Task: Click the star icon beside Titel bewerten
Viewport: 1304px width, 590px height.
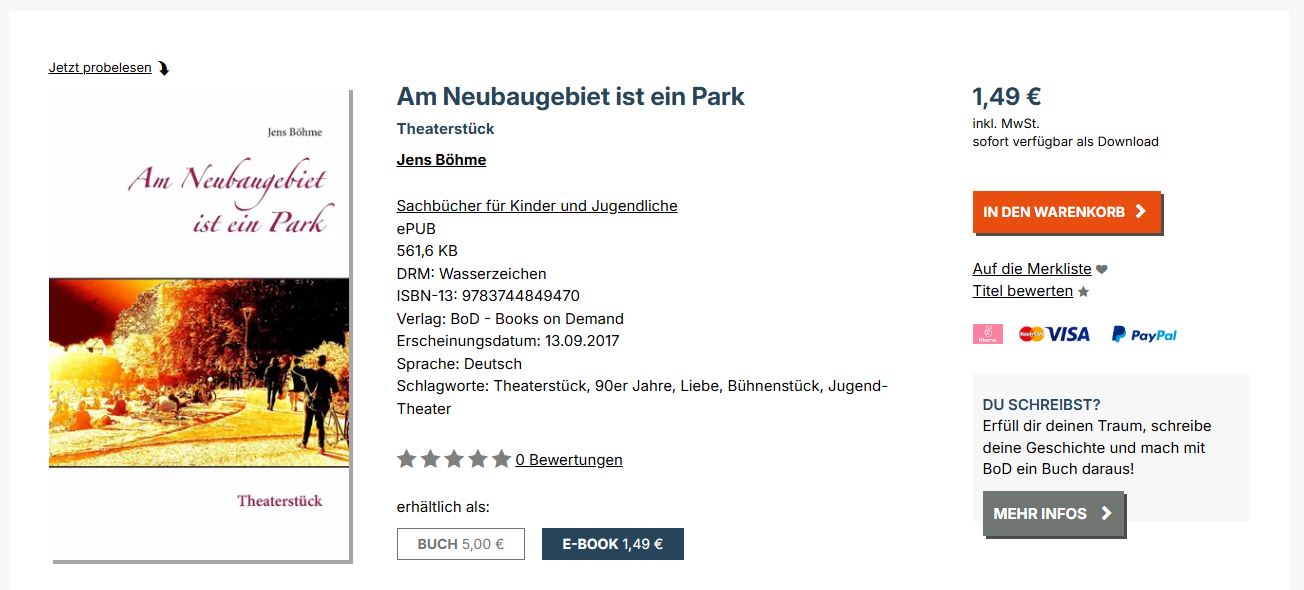Action: pyautogui.click(x=1083, y=292)
